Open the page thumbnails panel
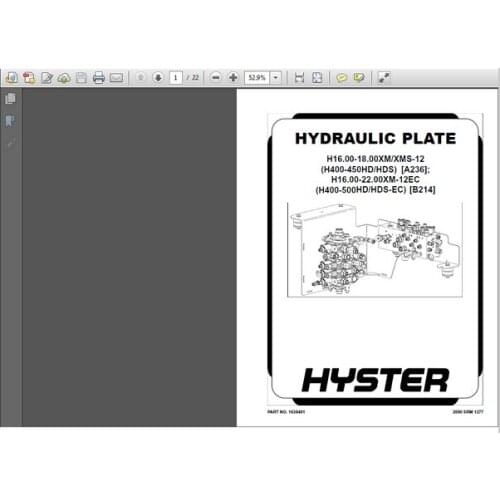This screenshot has height=500, width=500. [11, 99]
